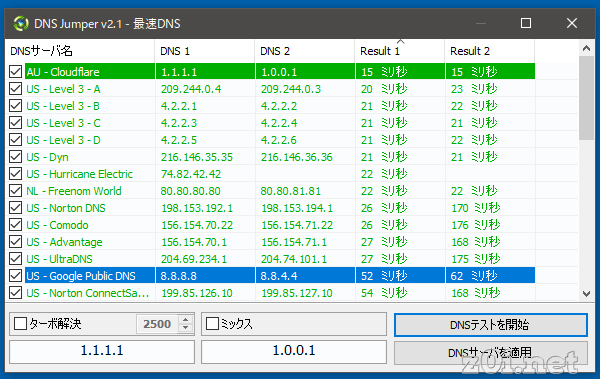
Task: Sort by DNS 2 column header
Action: click(305, 51)
